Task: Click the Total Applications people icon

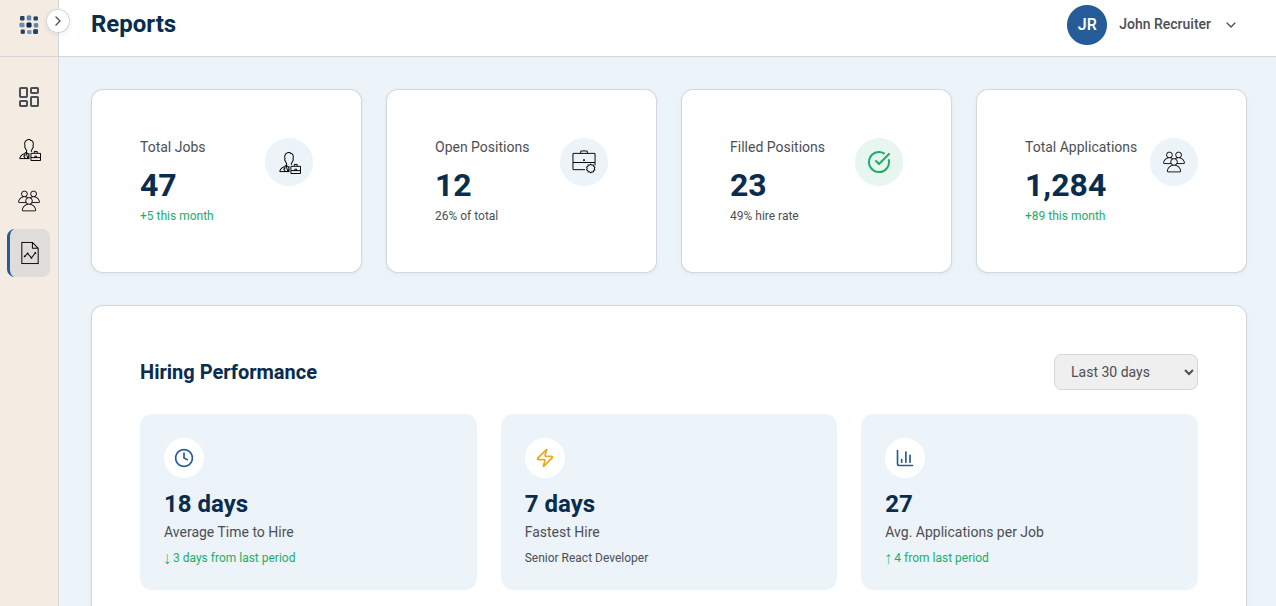Action: pos(1174,162)
